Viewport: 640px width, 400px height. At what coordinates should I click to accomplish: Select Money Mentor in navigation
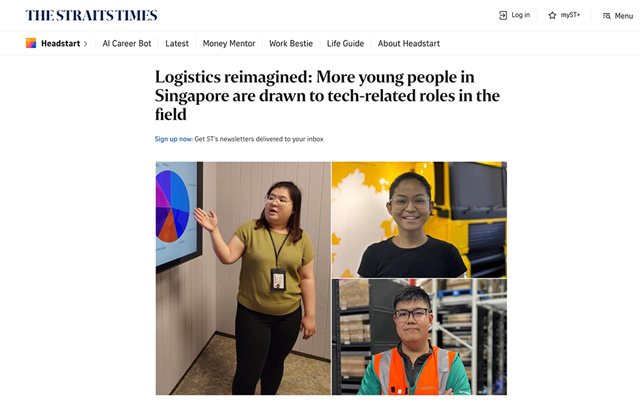click(x=229, y=44)
